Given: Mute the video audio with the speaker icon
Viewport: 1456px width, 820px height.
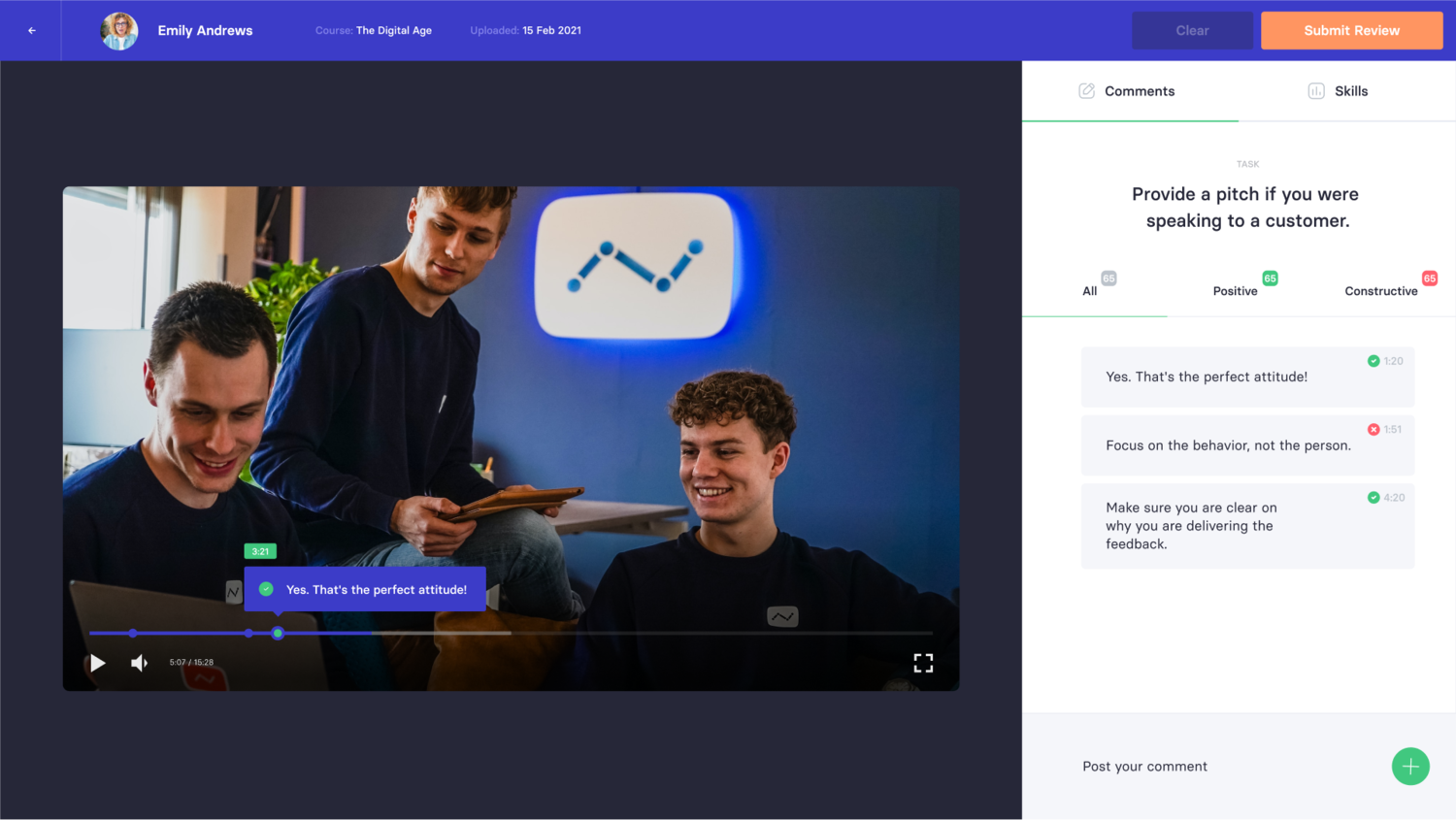Looking at the screenshot, I should [x=139, y=663].
